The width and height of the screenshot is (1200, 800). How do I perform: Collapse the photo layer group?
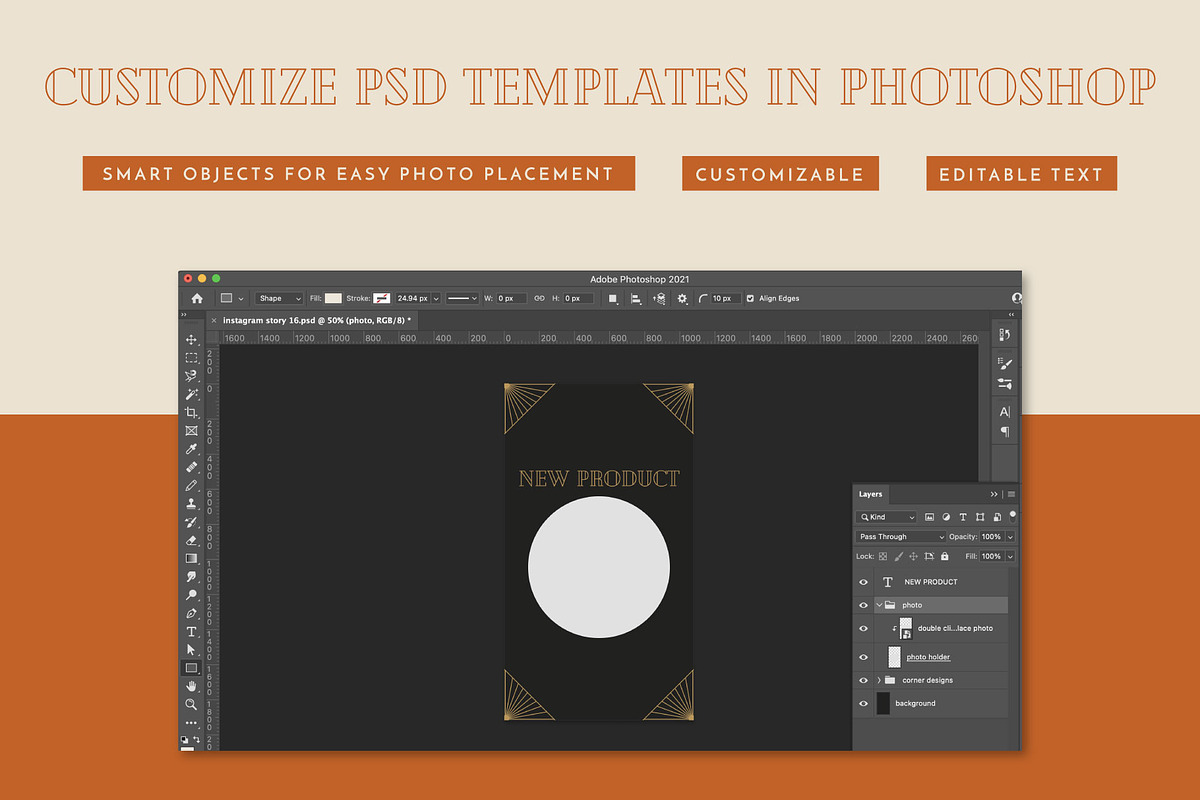(x=879, y=605)
